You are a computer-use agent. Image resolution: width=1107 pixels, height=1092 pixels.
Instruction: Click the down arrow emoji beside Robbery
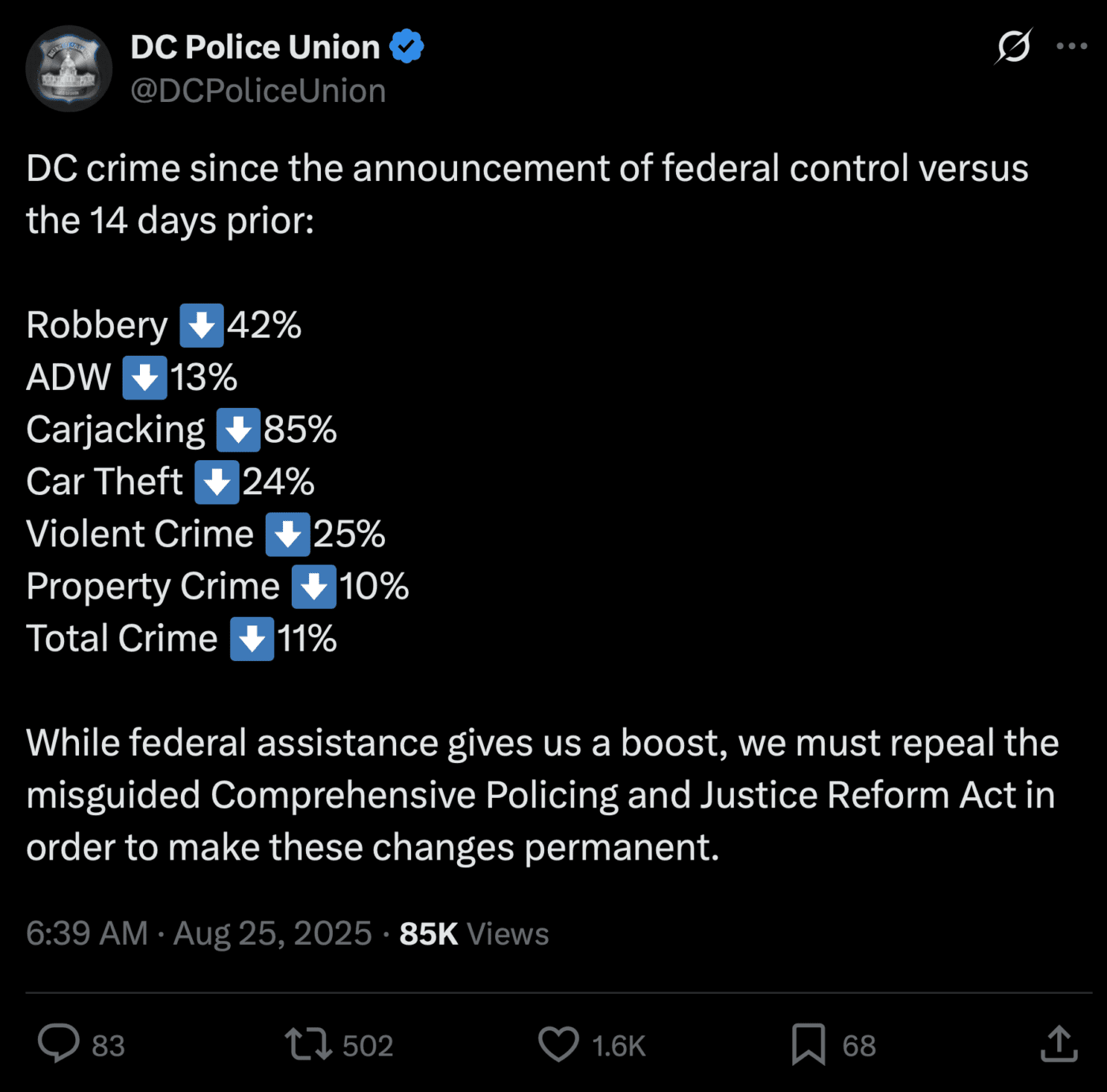pos(201,325)
